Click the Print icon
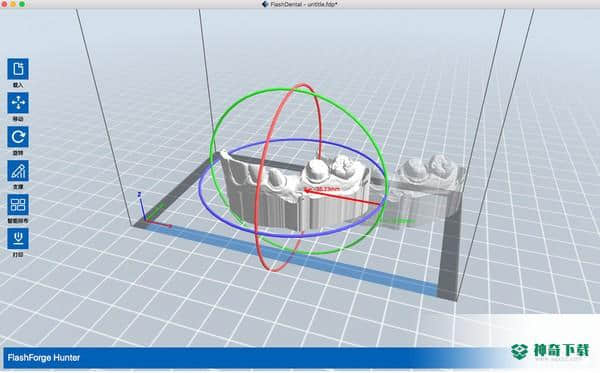This screenshot has width=600, height=373. (18, 239)
